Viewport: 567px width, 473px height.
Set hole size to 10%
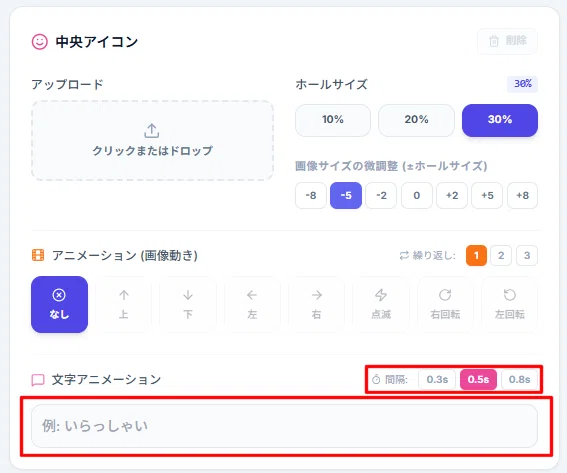[333, 120]
